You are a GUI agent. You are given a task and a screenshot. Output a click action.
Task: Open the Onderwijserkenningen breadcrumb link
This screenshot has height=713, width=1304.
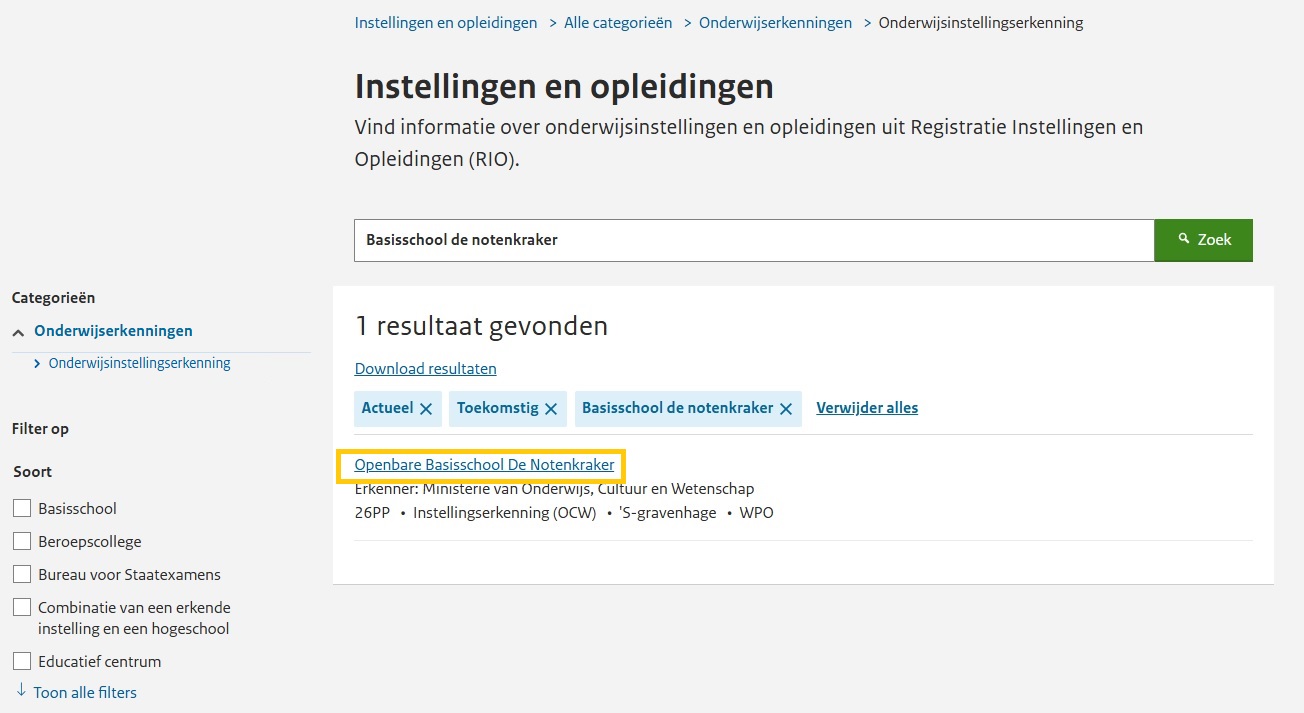(776, 22)
